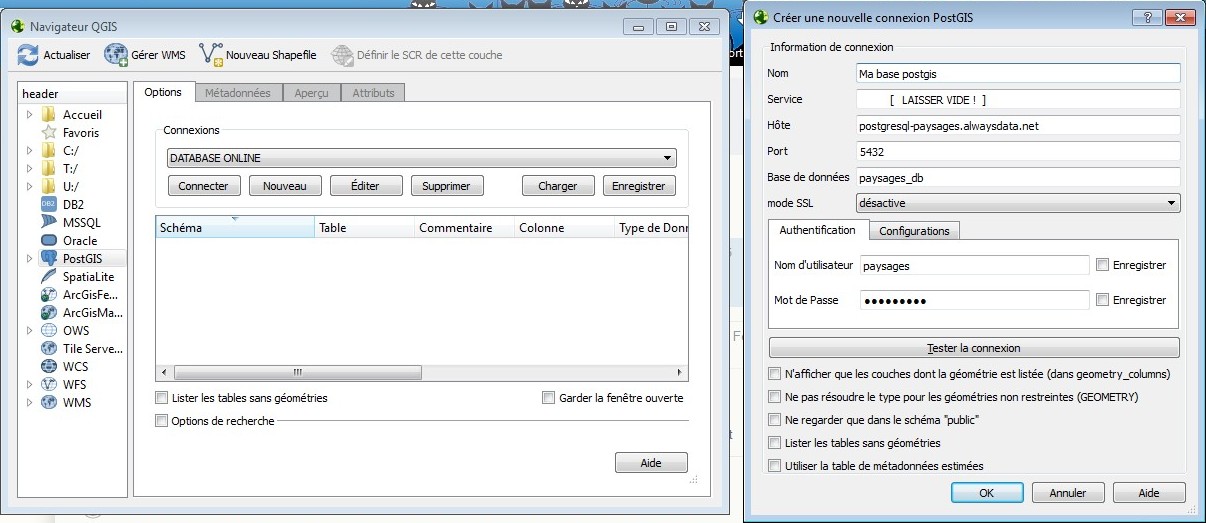Select the U:/ drive folder icon
1206x523 pixels.
pos(48,187)
